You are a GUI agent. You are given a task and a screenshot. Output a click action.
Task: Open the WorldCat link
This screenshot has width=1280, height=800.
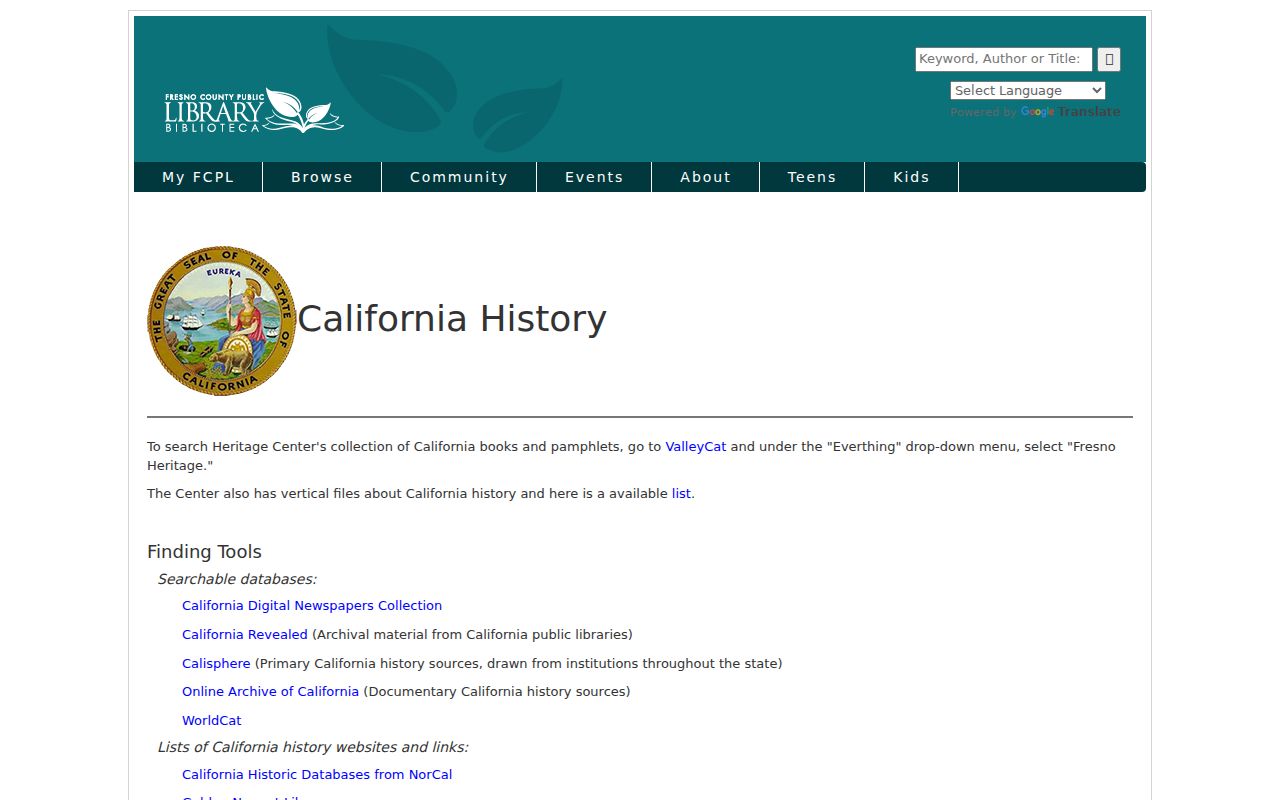[212, 721]
